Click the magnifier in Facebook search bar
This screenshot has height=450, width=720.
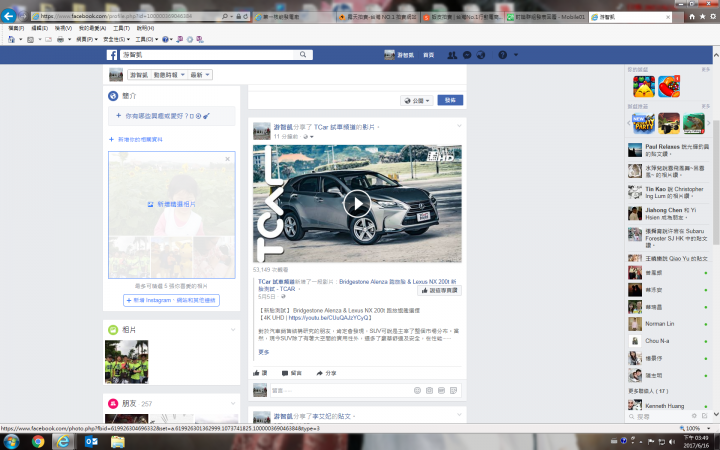click(303, 55)
